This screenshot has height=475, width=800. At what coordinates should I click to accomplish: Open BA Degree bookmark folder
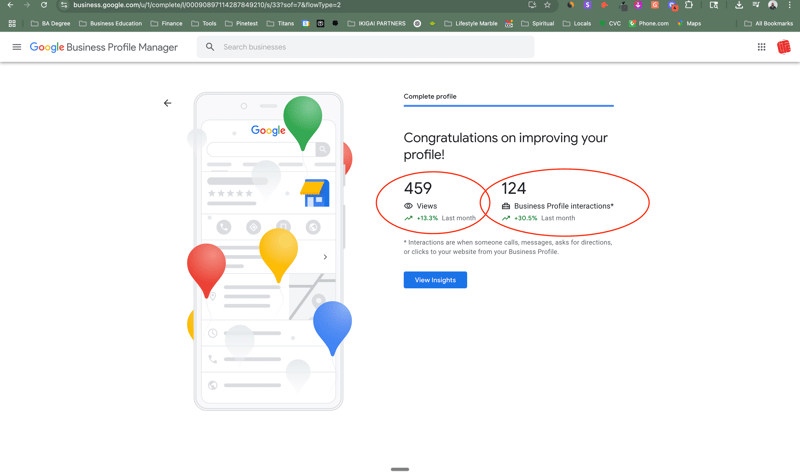click(x=51, y=23)
